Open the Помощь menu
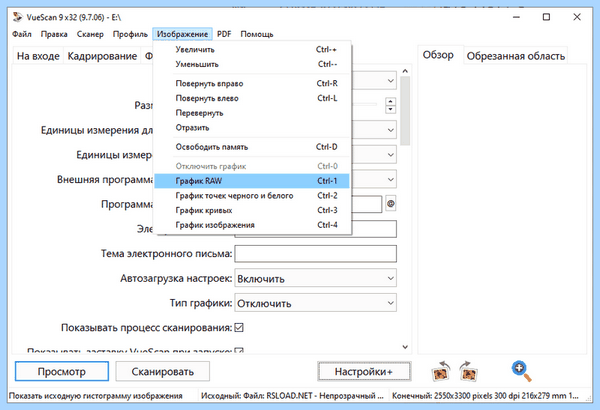 point(257,34)
